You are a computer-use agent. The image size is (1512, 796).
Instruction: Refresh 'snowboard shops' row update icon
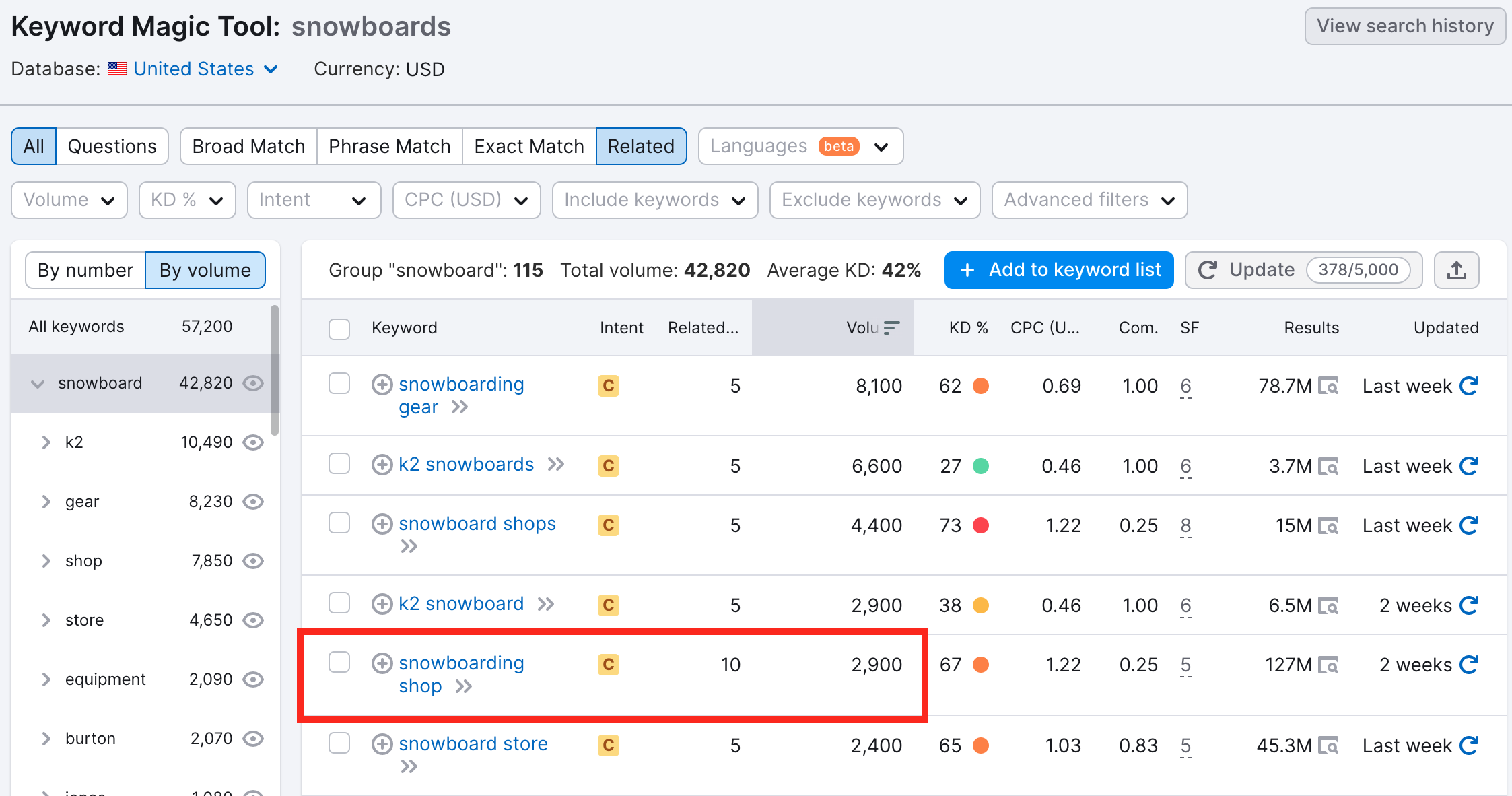(x=1468, y=525)
